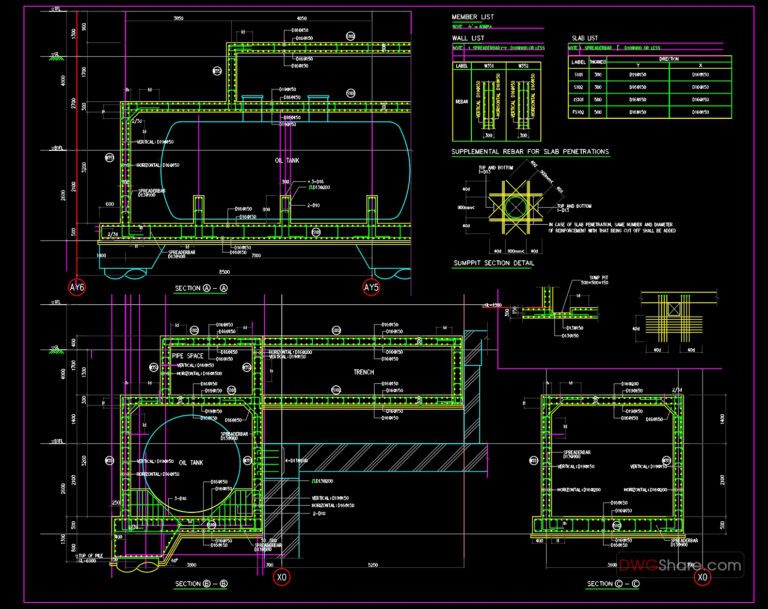Select the AY6 grid bubble
Image resolution: width=768 pixels, height=609 pixels.
tap(77, 288)
